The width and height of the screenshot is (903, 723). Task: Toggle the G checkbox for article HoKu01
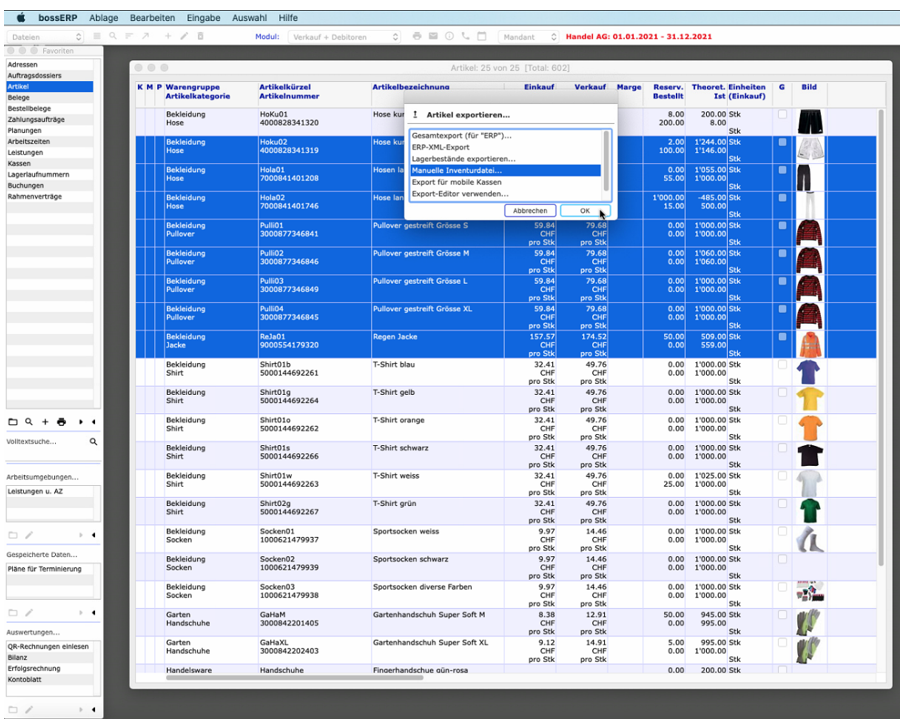point(782,115)
